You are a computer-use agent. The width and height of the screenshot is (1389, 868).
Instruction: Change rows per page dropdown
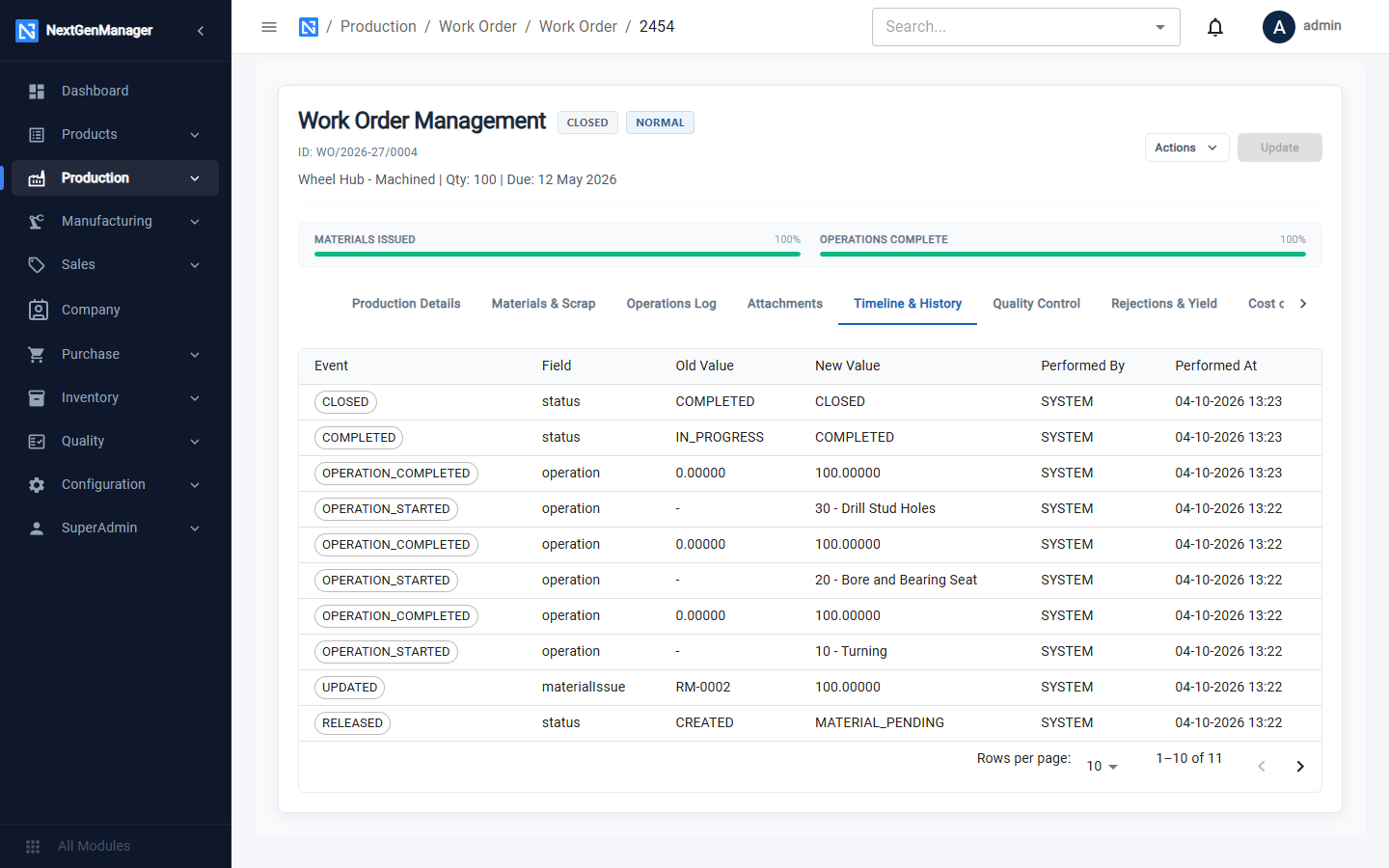(1103, 766)
